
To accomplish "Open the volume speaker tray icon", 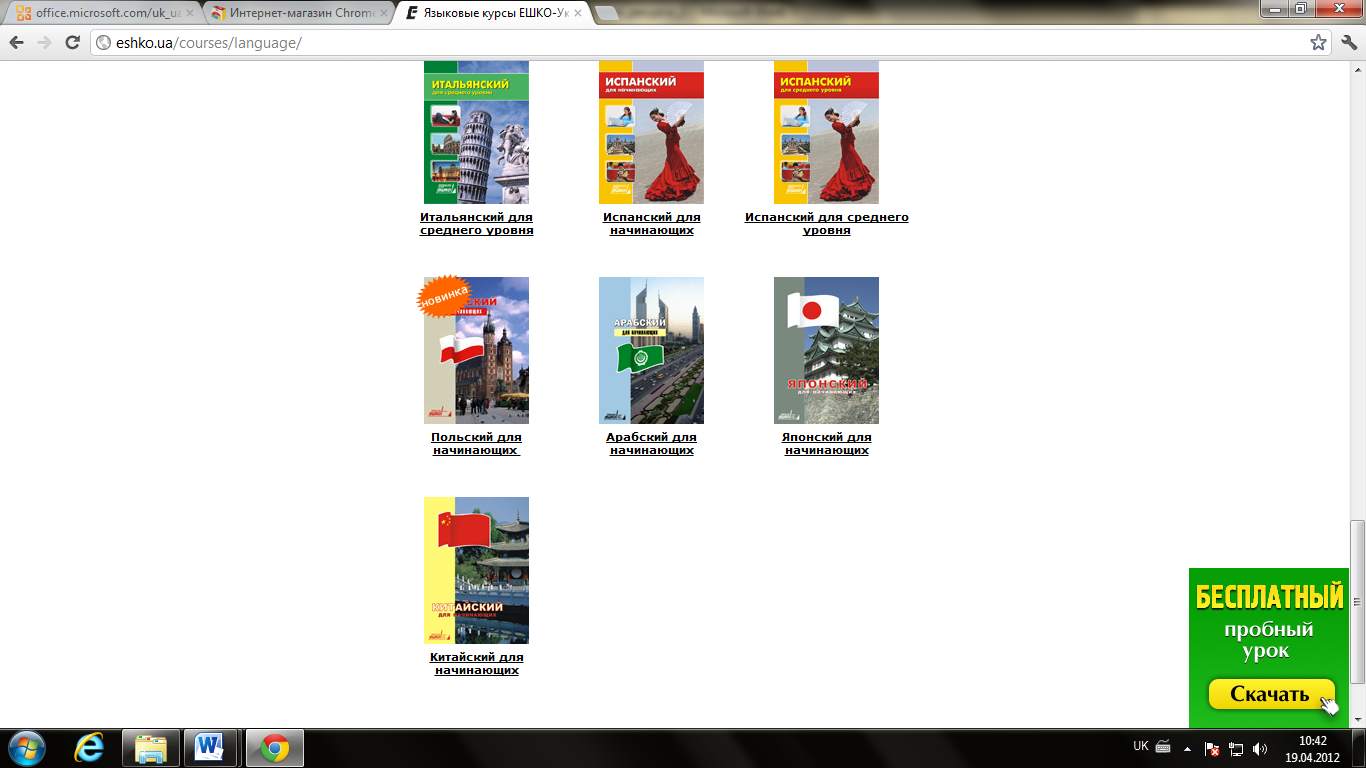I will pos(1260,748).
